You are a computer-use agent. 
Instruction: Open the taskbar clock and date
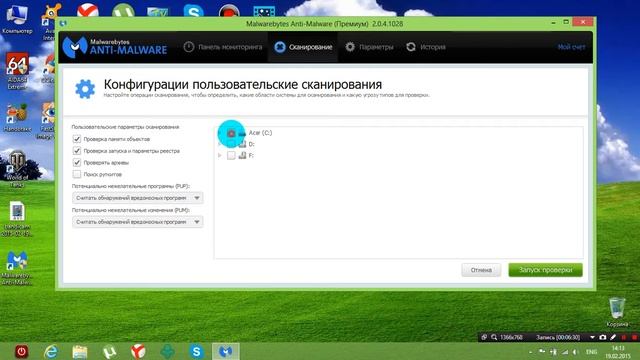618,352
